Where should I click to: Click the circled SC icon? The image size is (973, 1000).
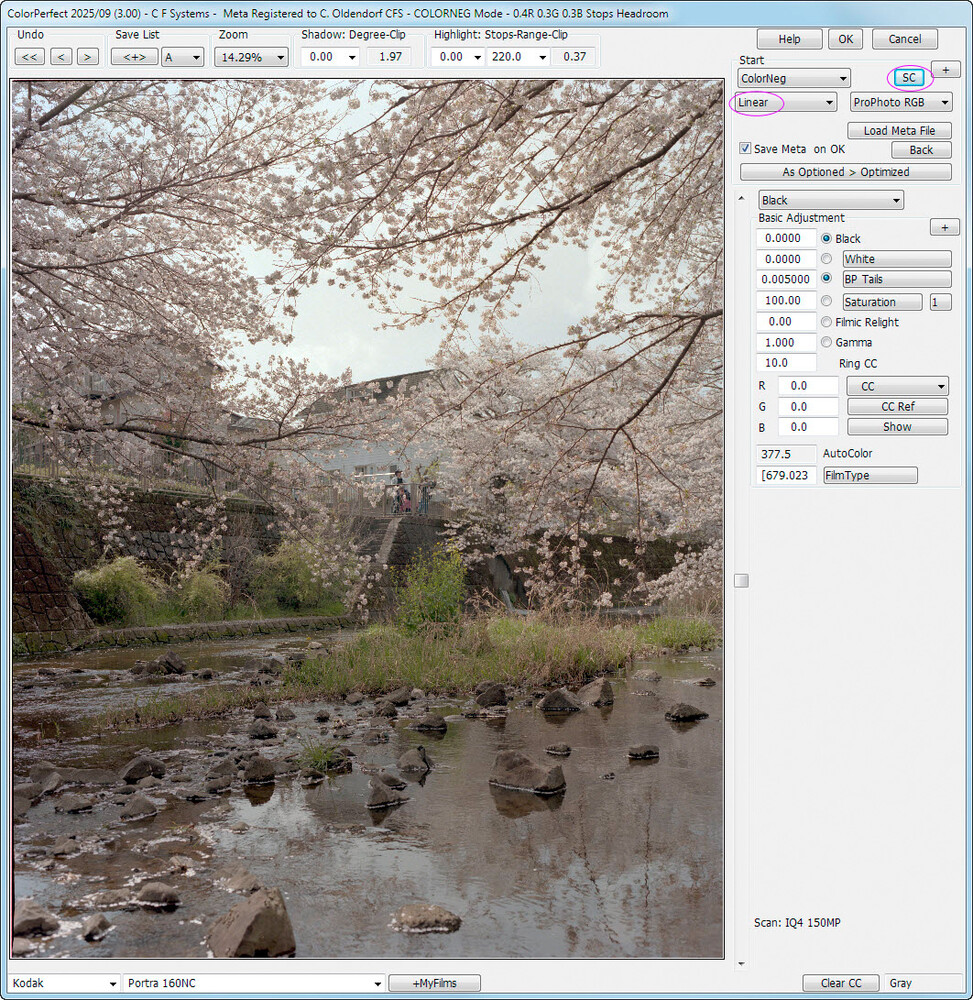coord(907,77)
